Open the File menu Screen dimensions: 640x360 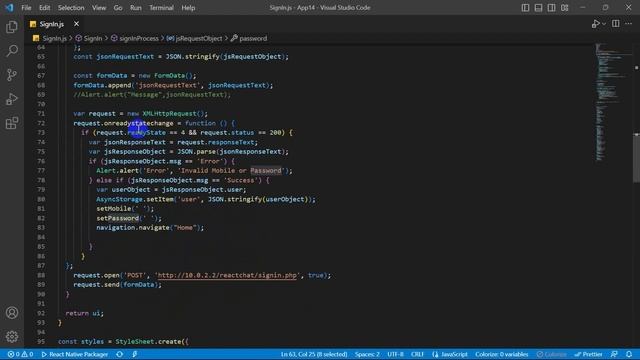click(26, 8)
